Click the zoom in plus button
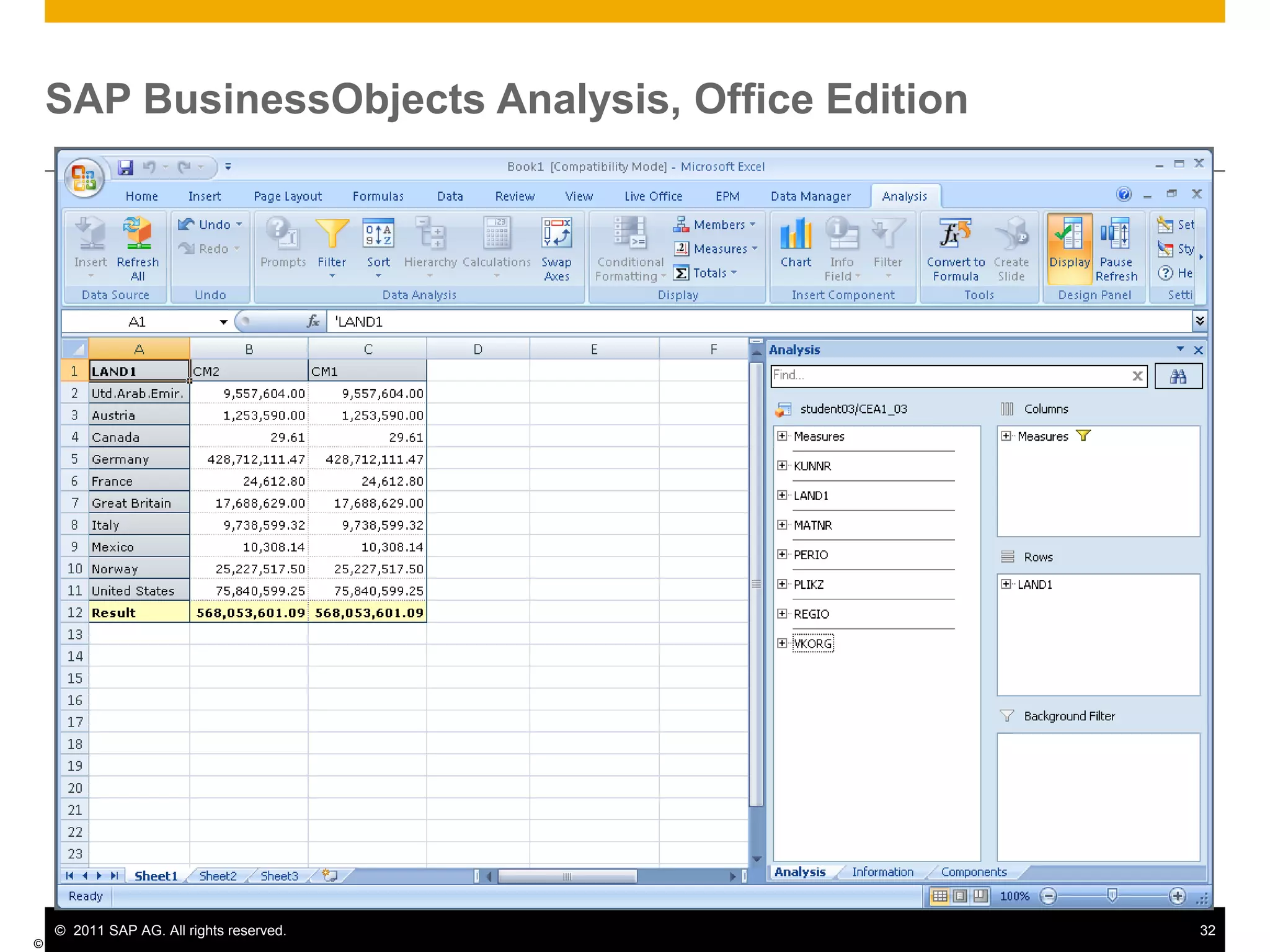 click(x=1177, y=896)
